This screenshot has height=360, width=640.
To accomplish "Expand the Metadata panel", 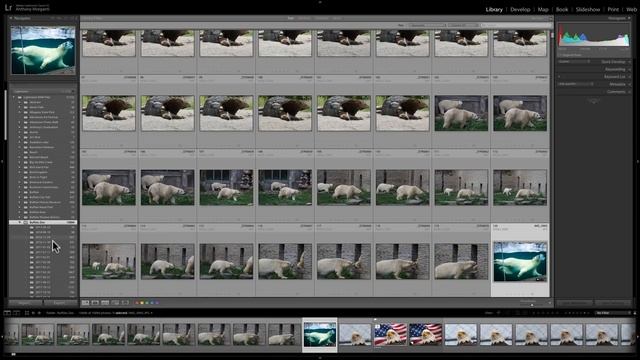I will coord(629,84).
